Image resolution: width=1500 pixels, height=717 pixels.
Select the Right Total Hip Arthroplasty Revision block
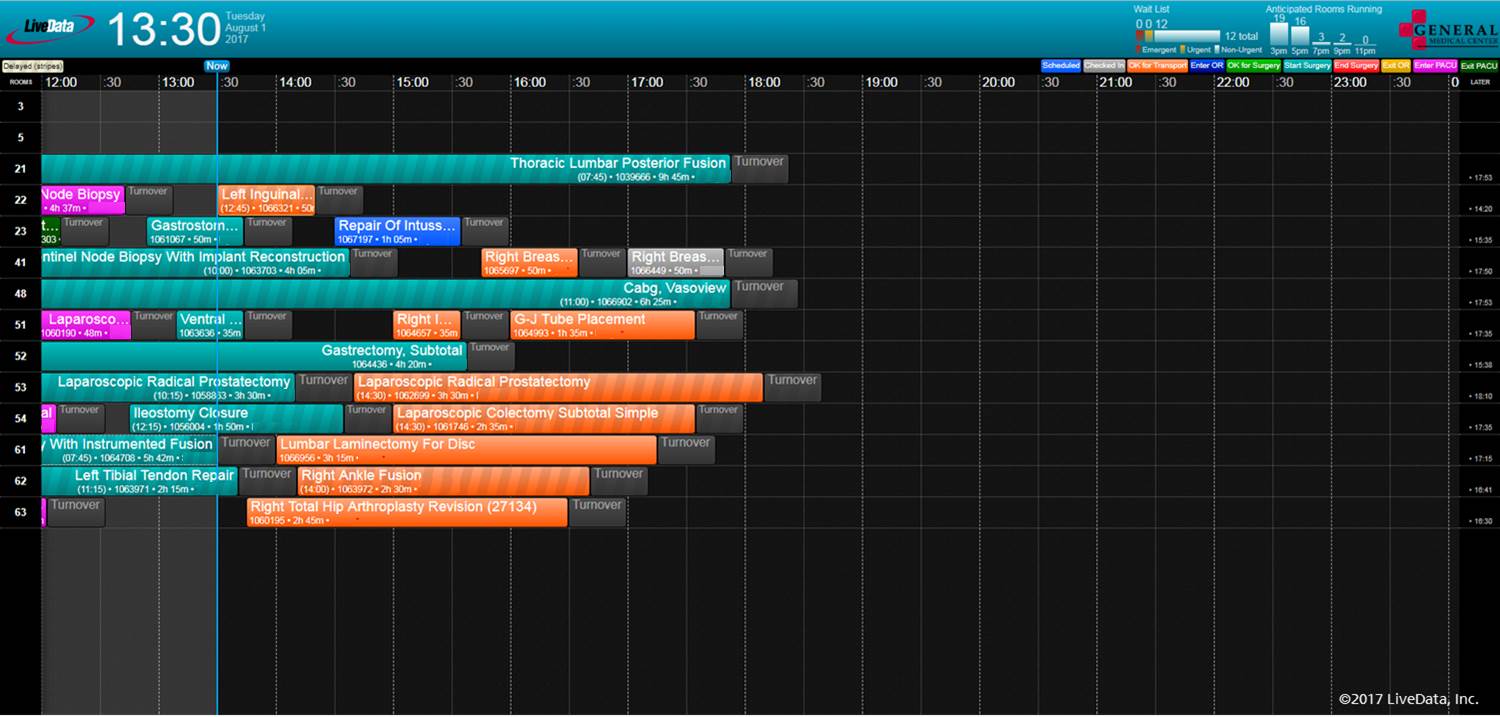pos(405,512)
